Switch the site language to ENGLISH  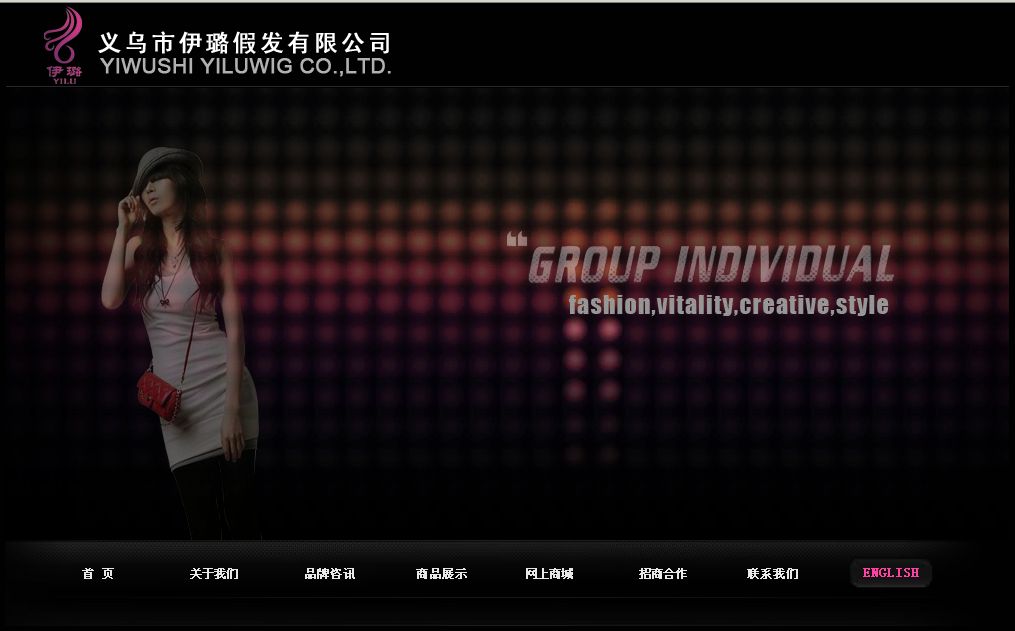(x=890, y=573)
